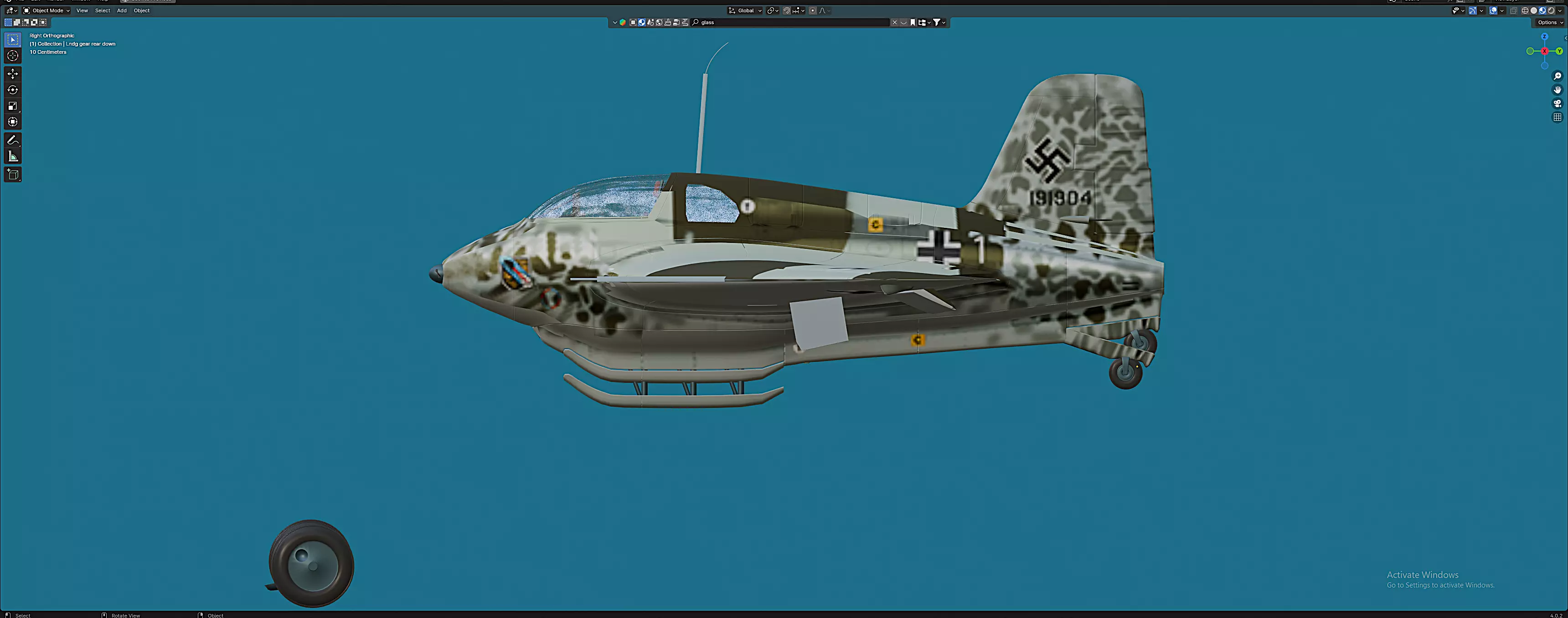Open the Render properties tab icon

pyautogui.click(x=633, y=22)
